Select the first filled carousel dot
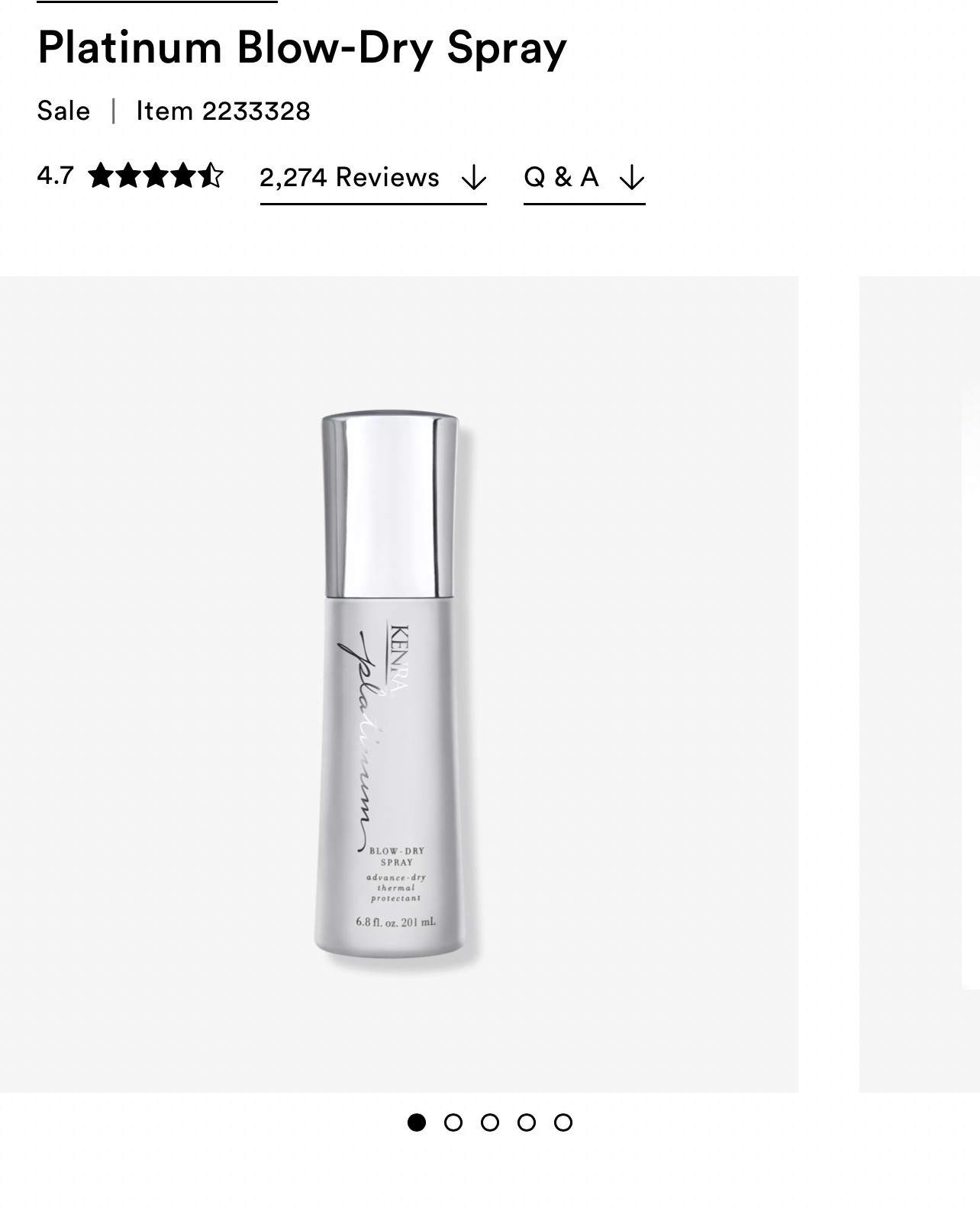980x1224 pixels. 417,1123
